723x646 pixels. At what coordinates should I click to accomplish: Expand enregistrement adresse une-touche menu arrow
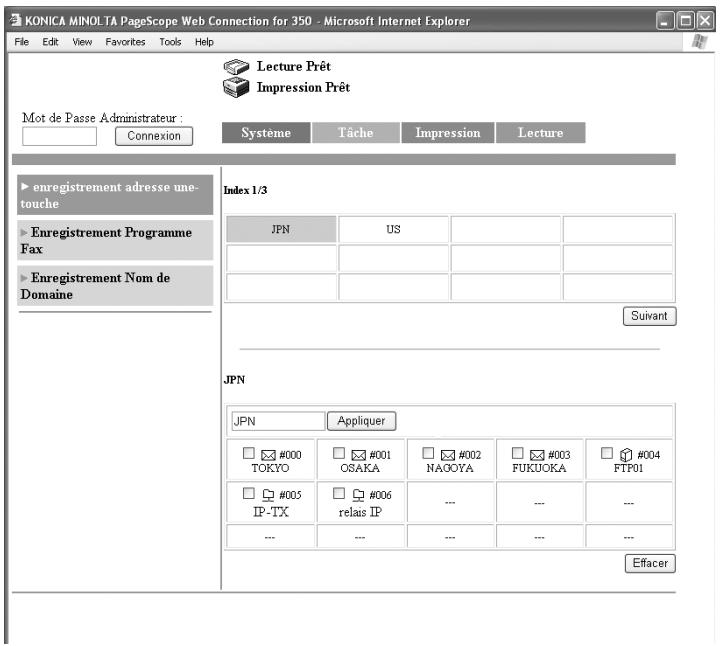25,187
